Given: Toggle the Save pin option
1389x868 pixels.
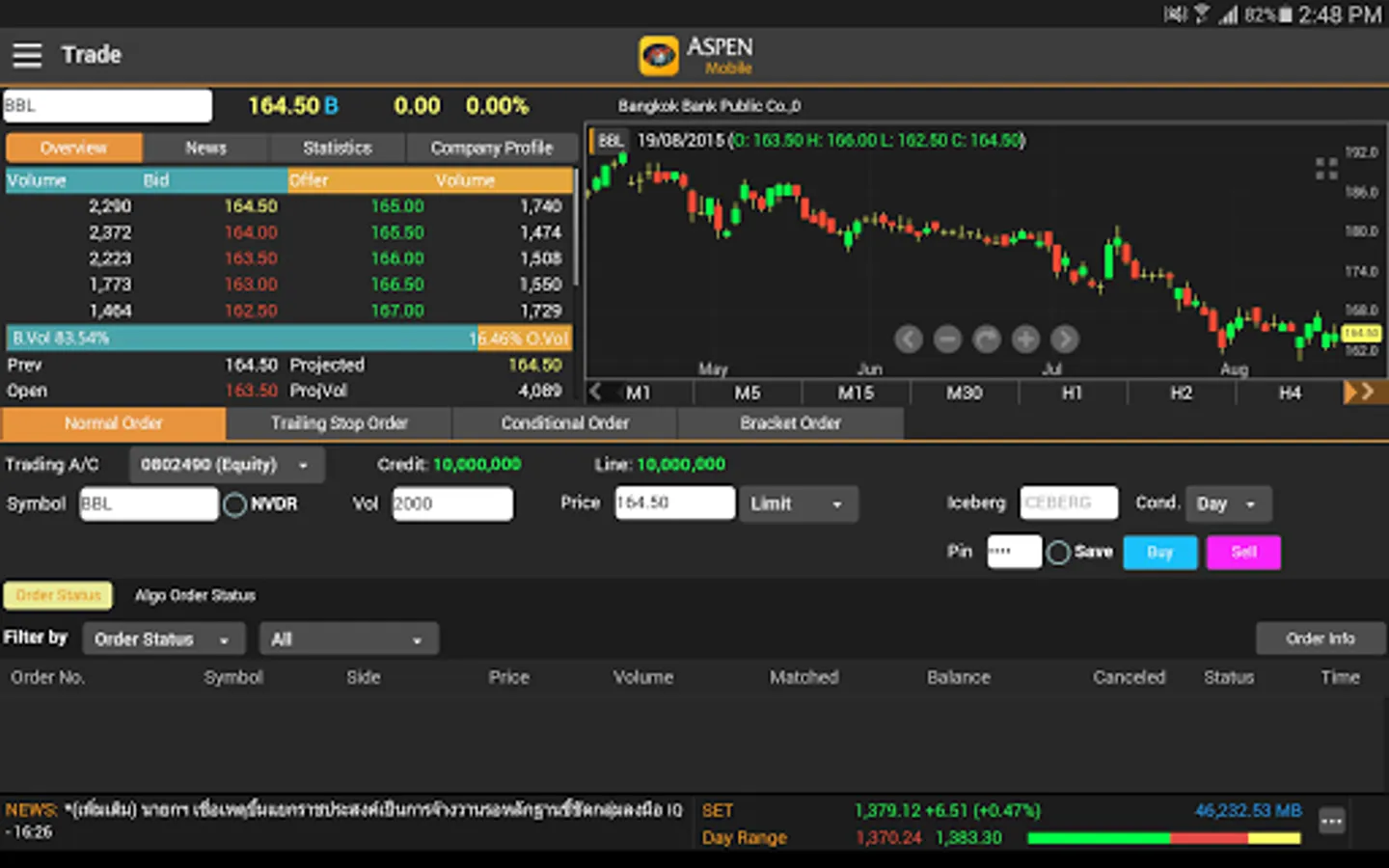Looking at the screenshot, I should click(1058, 553).
